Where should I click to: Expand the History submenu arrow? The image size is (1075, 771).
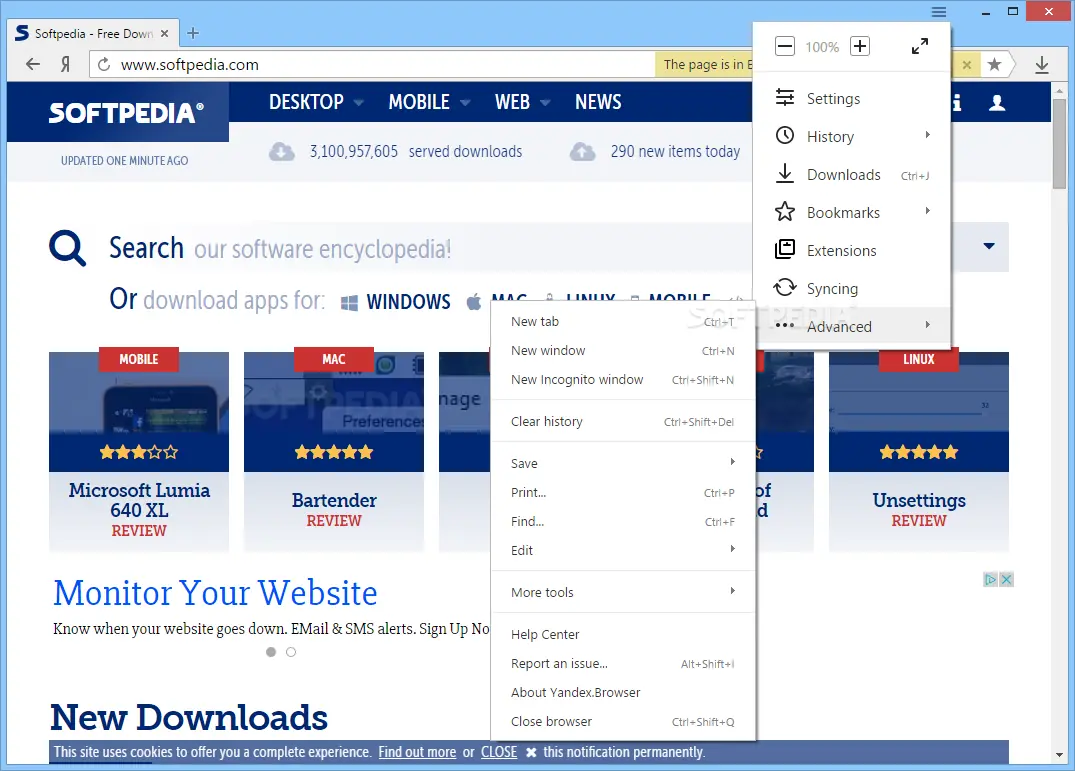tap(928, 135)
